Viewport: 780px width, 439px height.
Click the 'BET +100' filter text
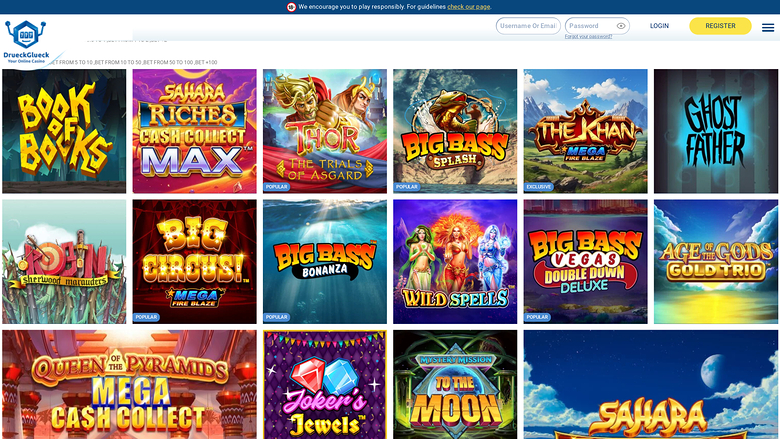[206, 63]
